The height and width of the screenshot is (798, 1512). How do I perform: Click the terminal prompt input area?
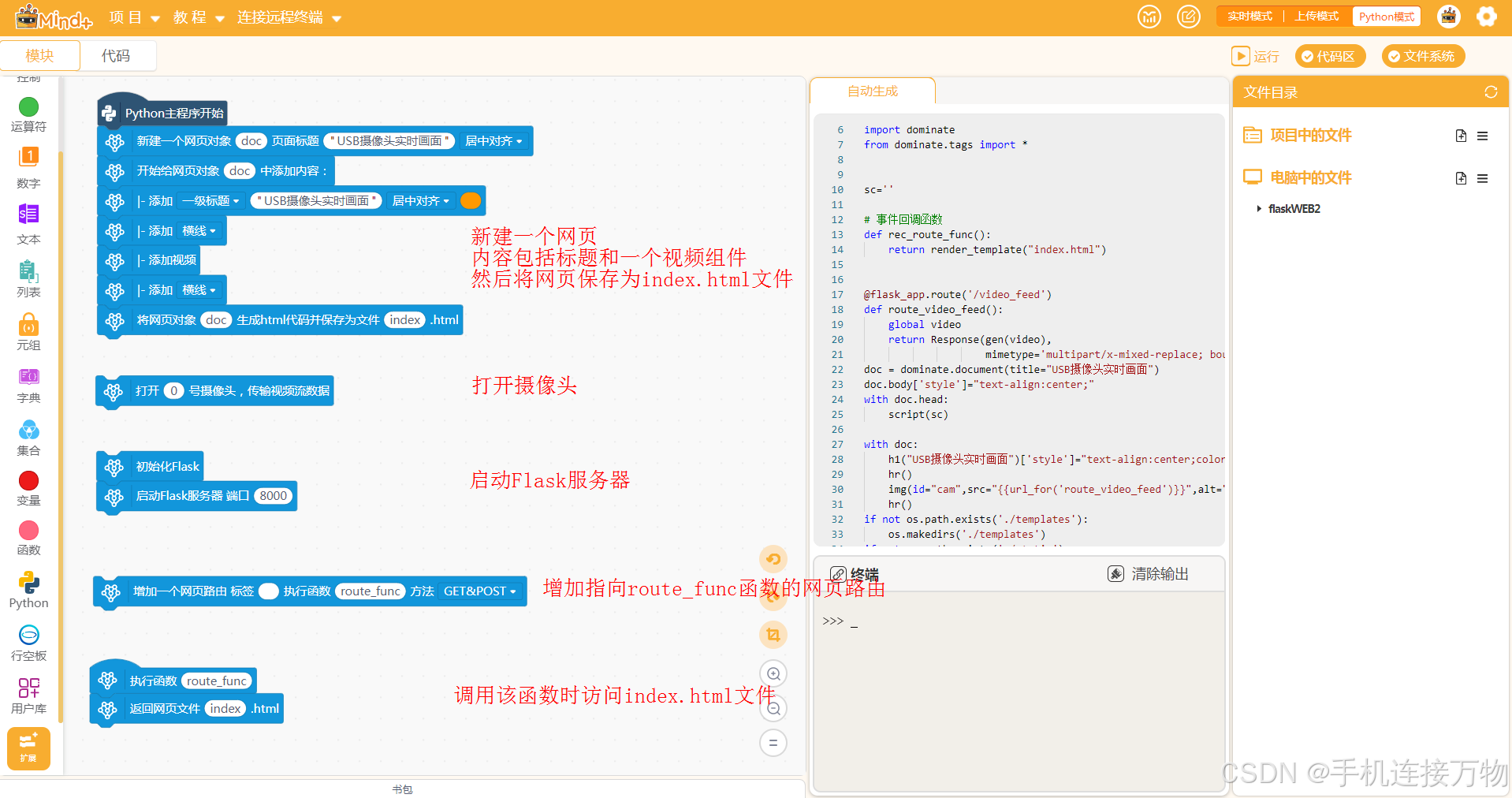click(x=1019, y=621)
